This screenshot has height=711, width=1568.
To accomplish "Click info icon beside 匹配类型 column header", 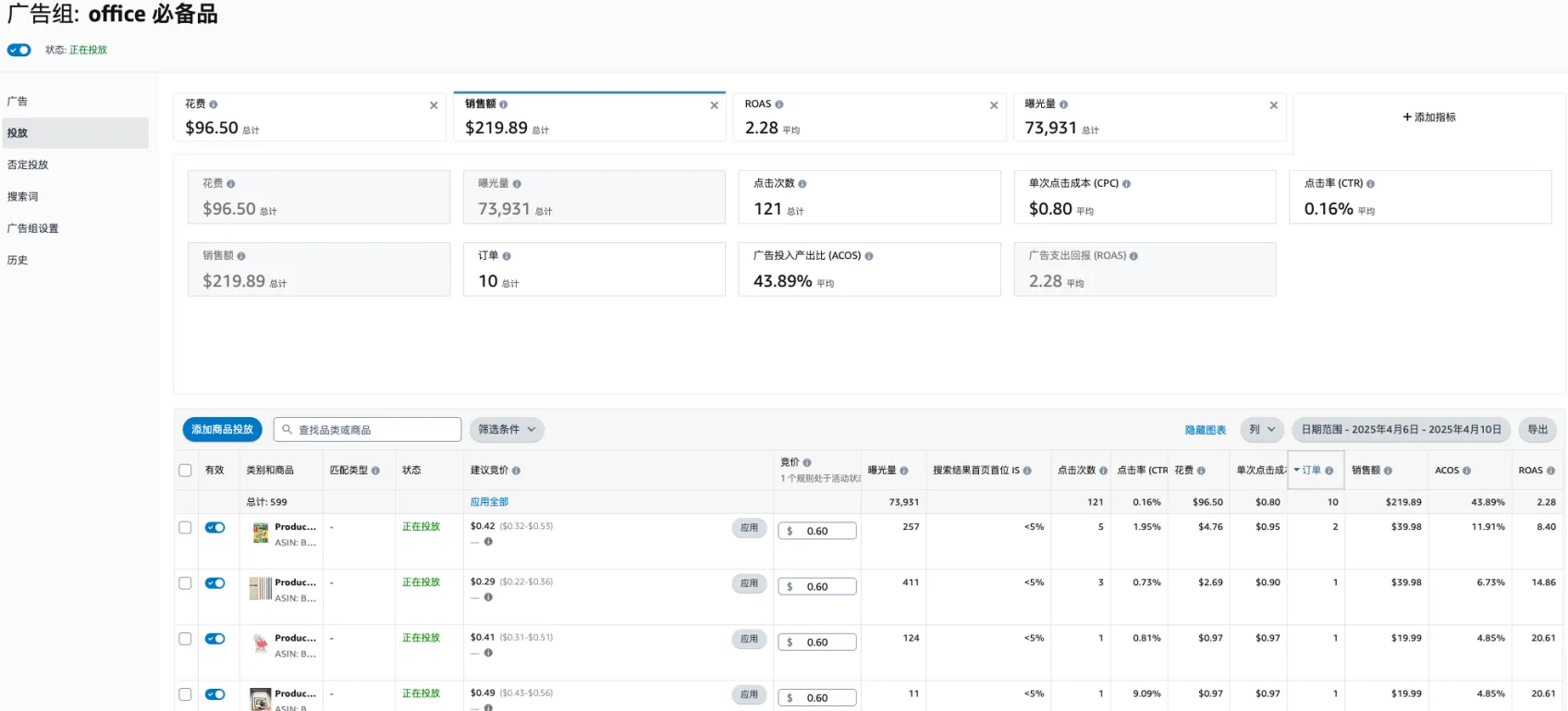I will click(375, 471).
